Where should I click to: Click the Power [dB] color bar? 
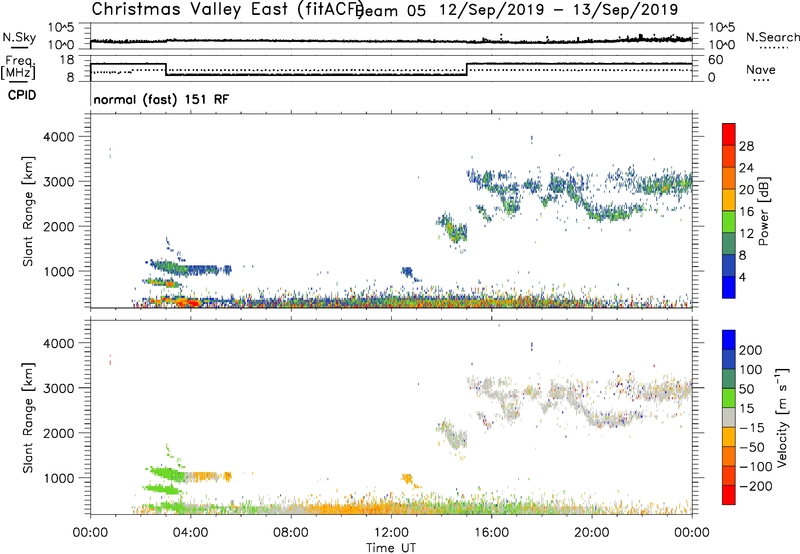[x=729, y=210]
